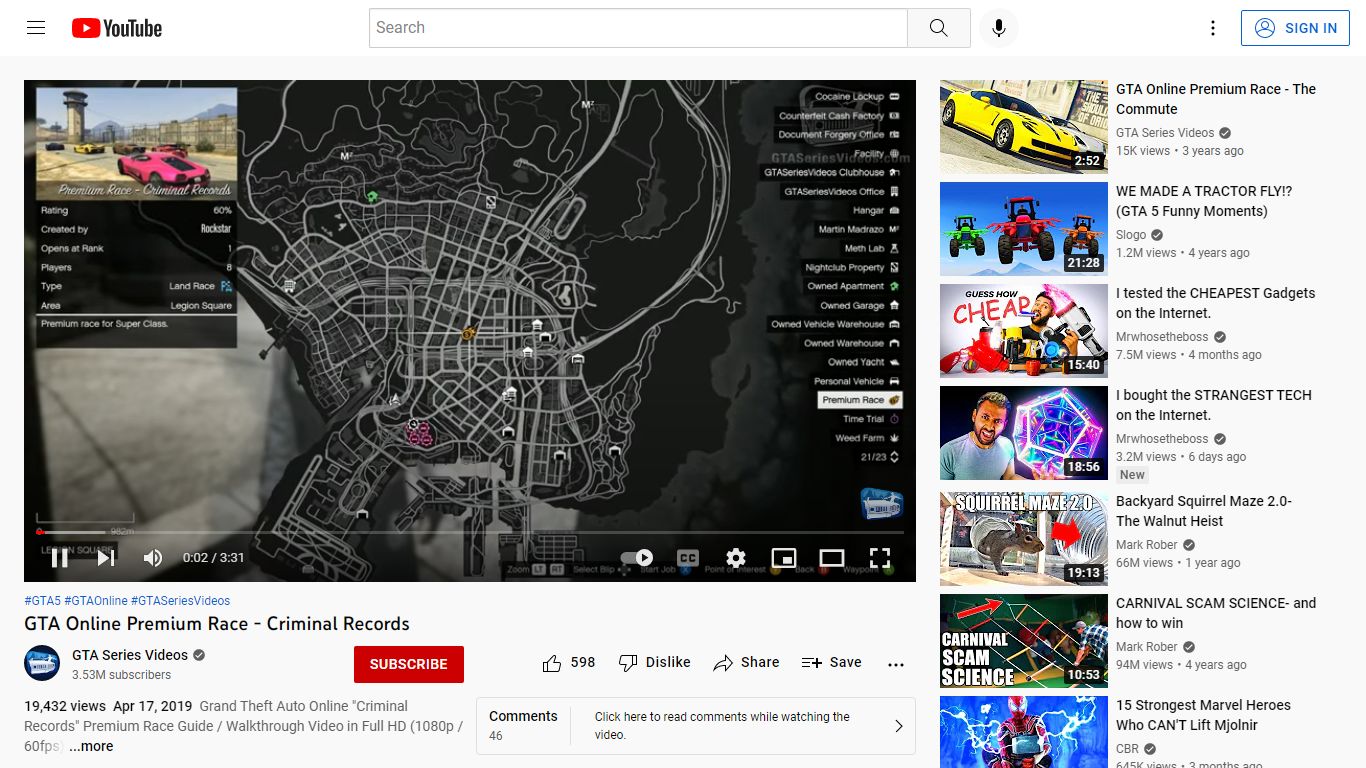Screen dimensions: 1366x768
Task: Open CARNIVAL SCAM SCIENCE thumbnail
Action: 1024,641
